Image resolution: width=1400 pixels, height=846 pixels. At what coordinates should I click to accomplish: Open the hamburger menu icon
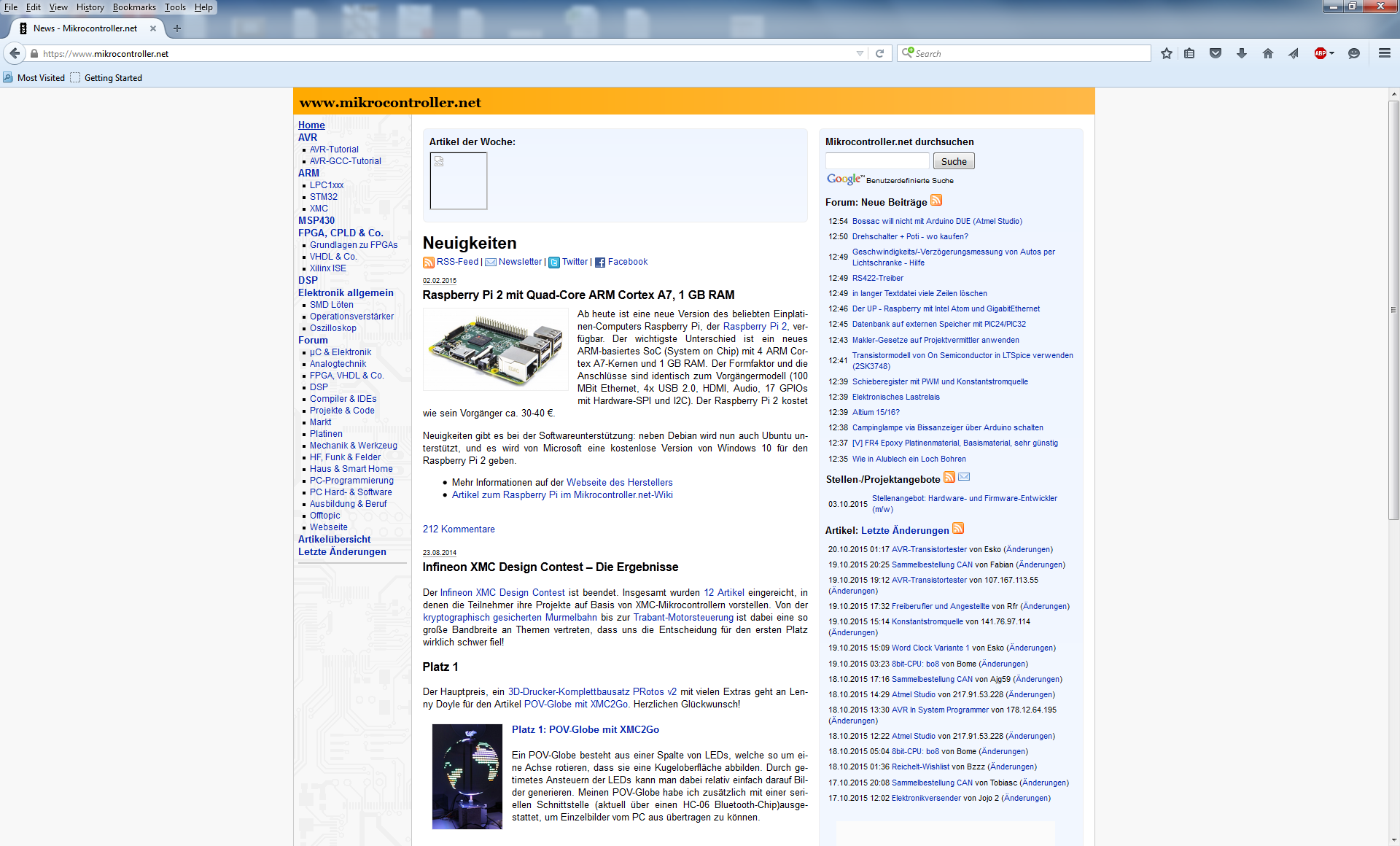pyautogui.click(x=1384, y=53)
